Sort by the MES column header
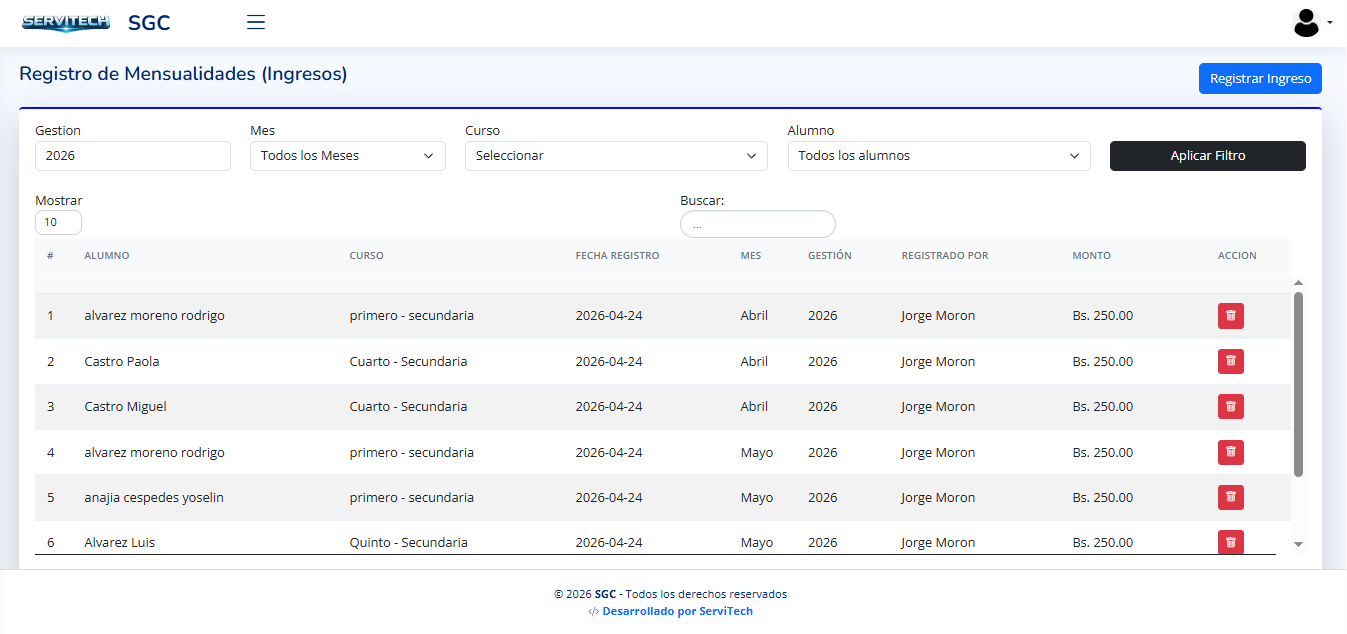1347x634 pixels. click(x=751, y=256)
